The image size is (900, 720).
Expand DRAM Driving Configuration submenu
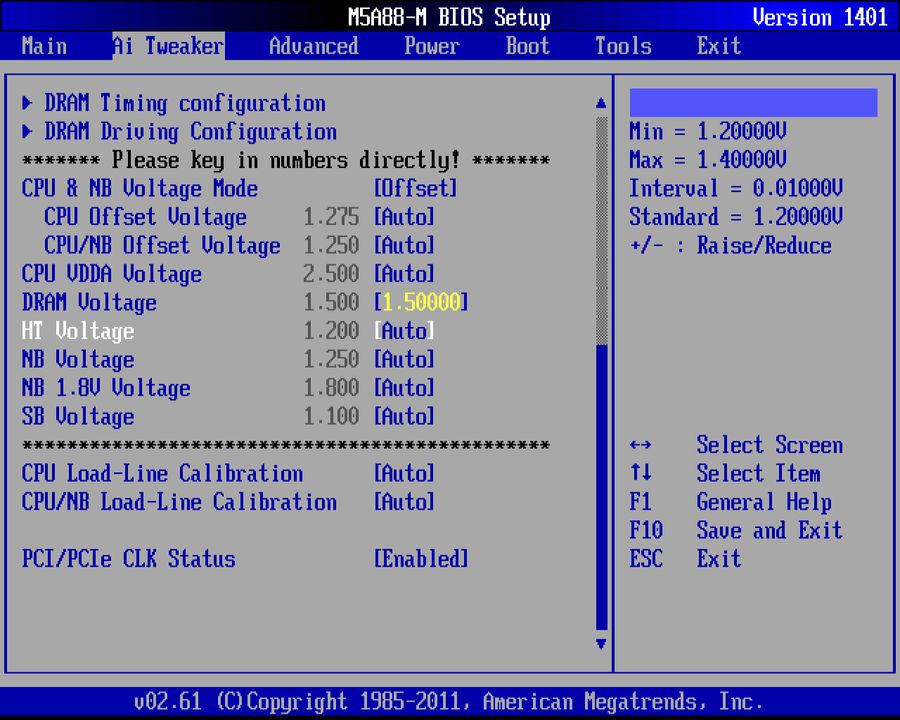click(191, 131)
